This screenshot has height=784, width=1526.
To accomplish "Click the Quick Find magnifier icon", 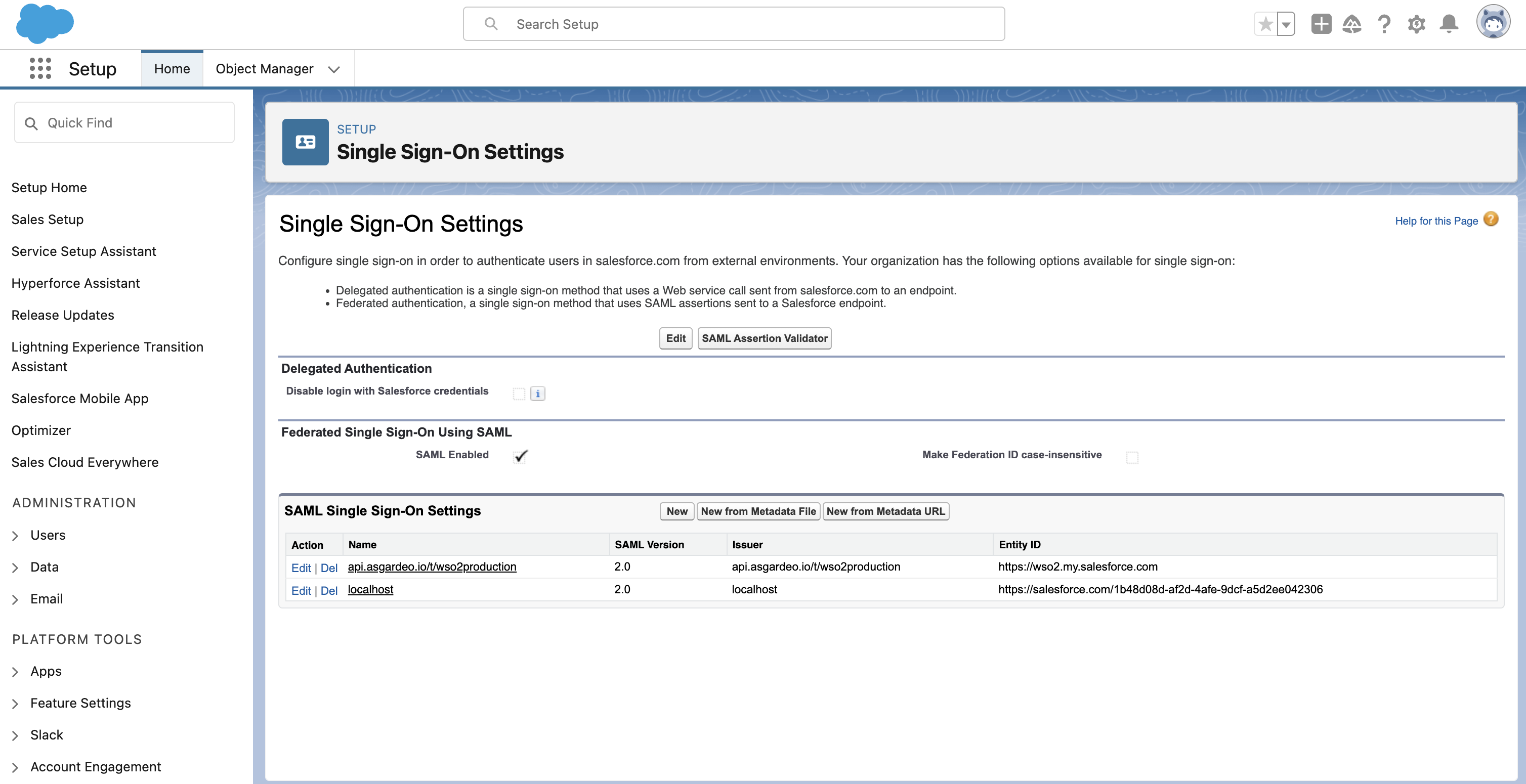I will coord(31,123).
